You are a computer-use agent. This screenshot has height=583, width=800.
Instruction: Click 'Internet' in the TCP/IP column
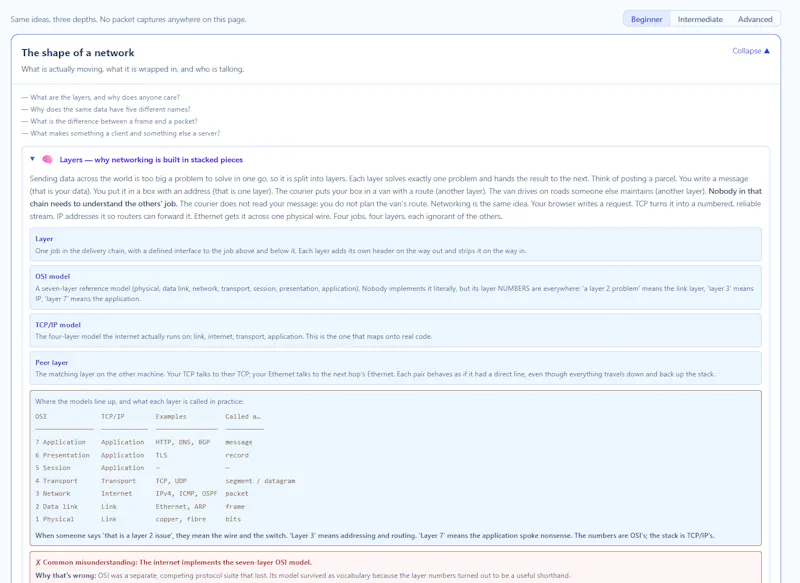coord(116,494)
